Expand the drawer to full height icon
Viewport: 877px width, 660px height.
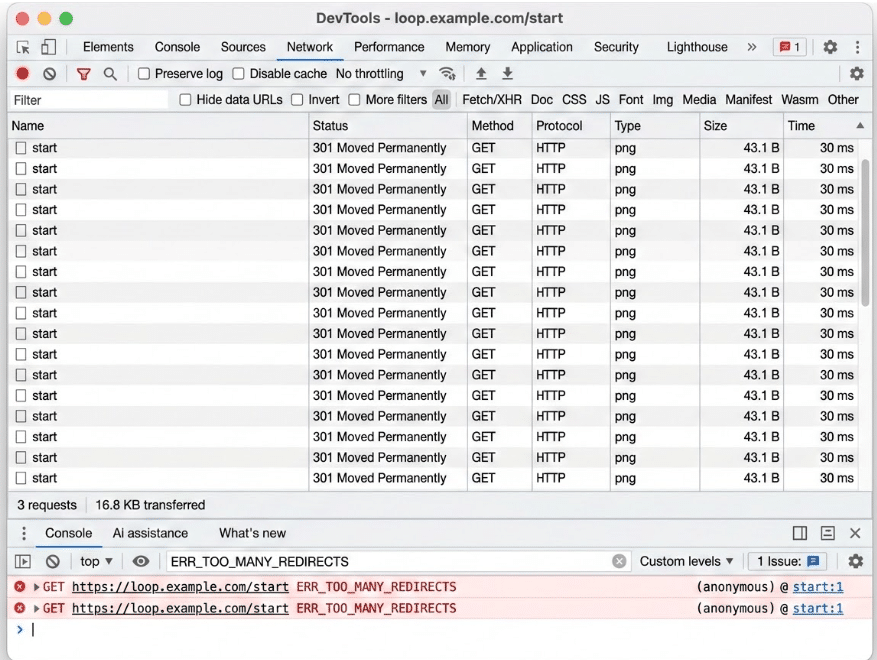click(828, 533)
